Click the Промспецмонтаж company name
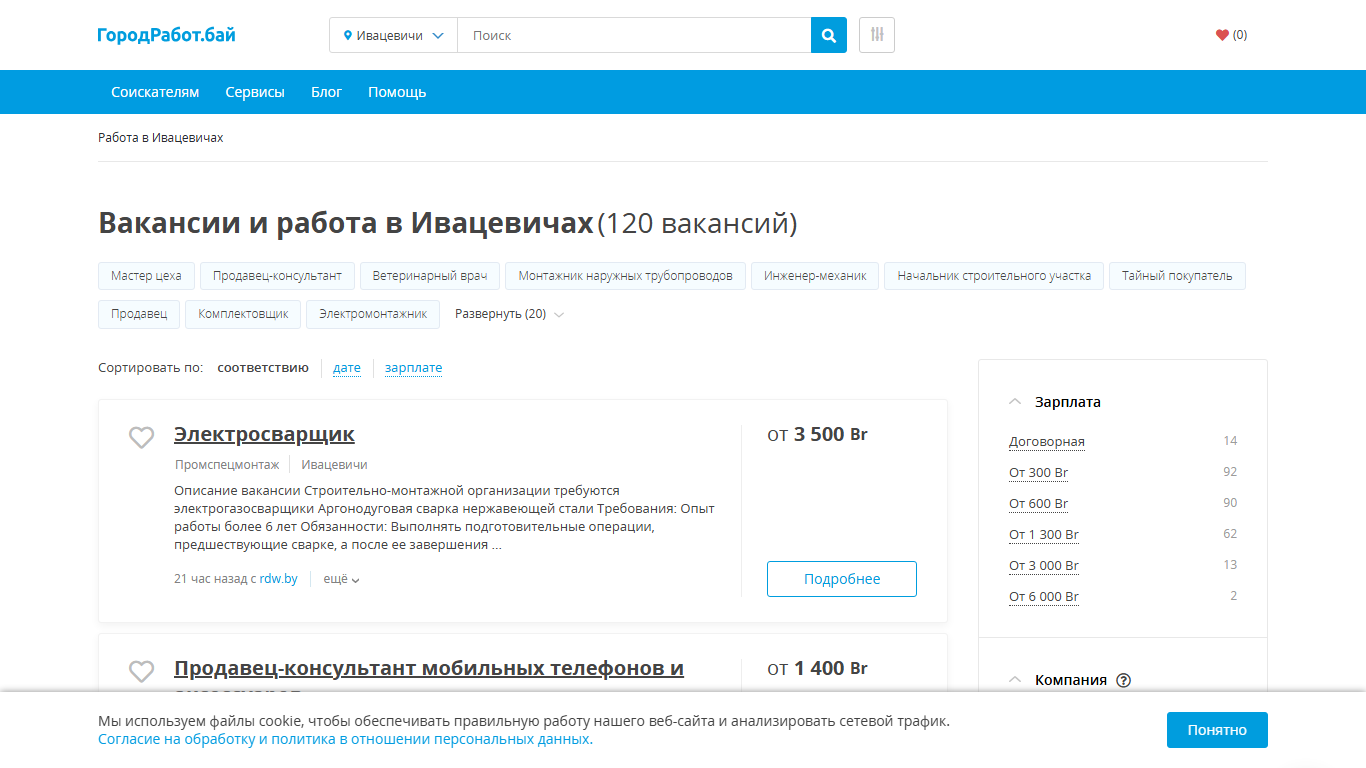 227,465
